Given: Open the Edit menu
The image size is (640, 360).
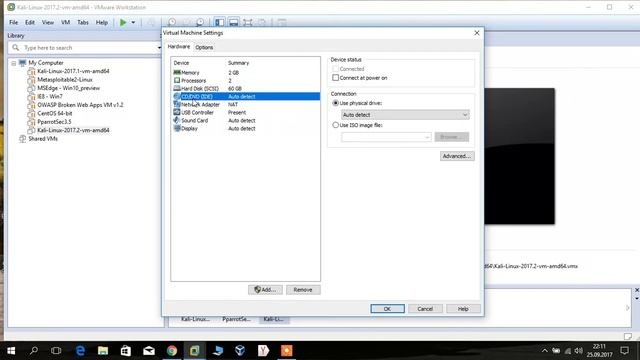Looking at the screenshot, I should point(30,22).
